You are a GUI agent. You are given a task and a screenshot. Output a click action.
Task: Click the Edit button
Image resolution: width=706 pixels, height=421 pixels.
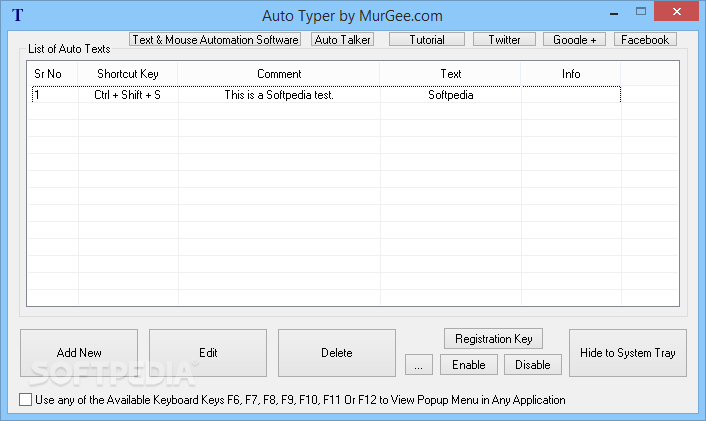[x=208, y=353]
